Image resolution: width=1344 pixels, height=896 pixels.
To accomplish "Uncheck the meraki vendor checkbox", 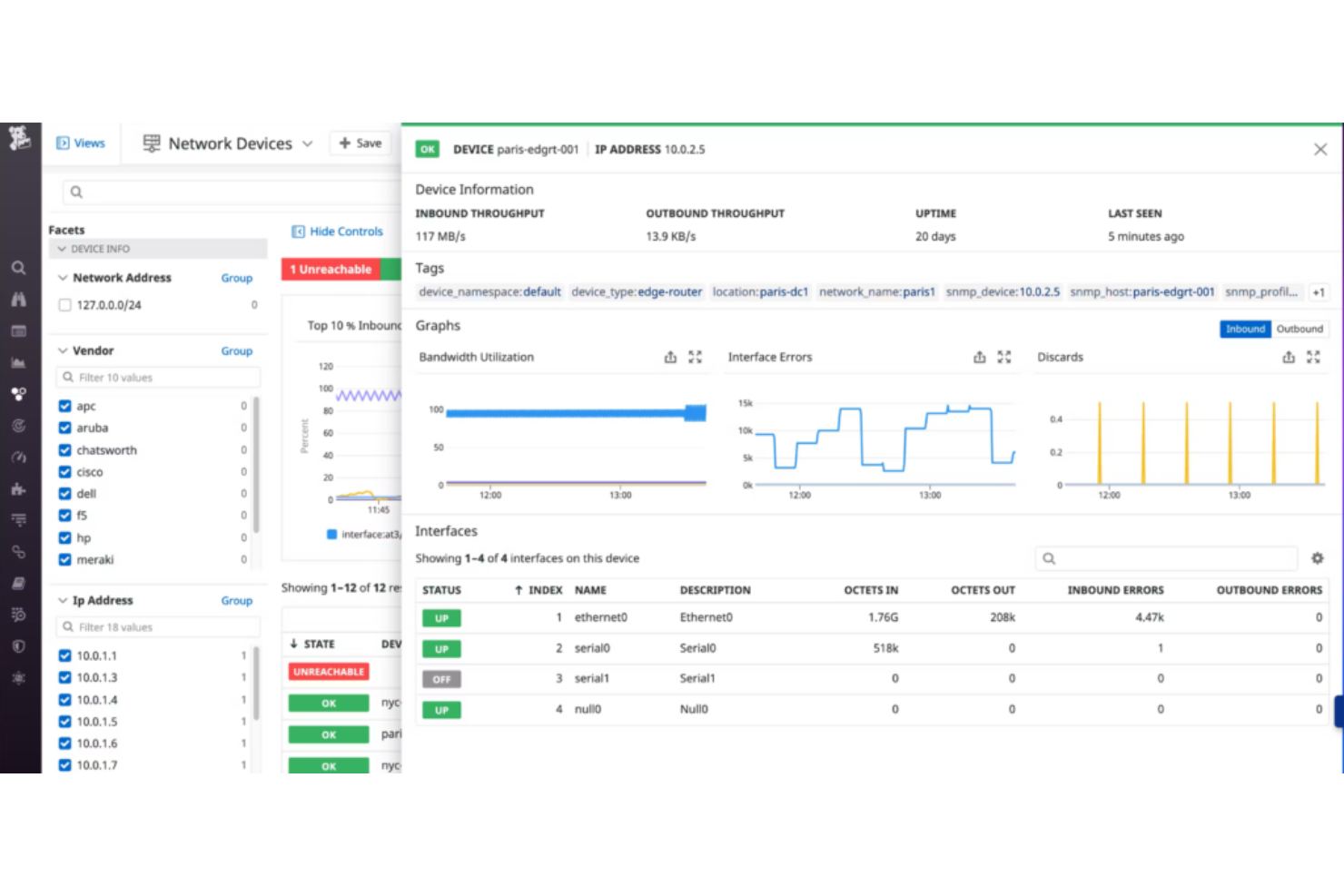I will (64, 560).
